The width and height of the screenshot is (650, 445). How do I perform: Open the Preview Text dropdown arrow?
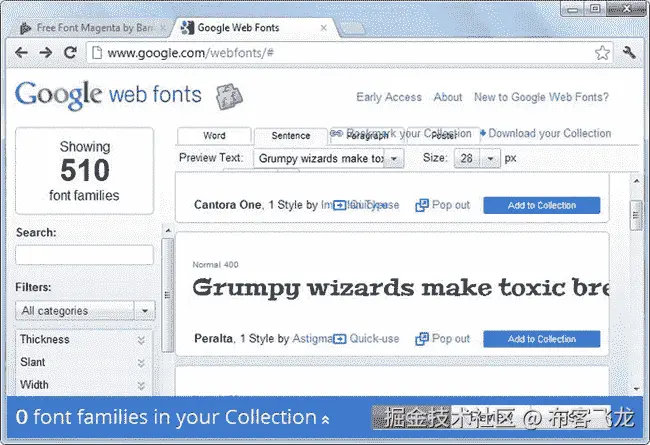394,158
